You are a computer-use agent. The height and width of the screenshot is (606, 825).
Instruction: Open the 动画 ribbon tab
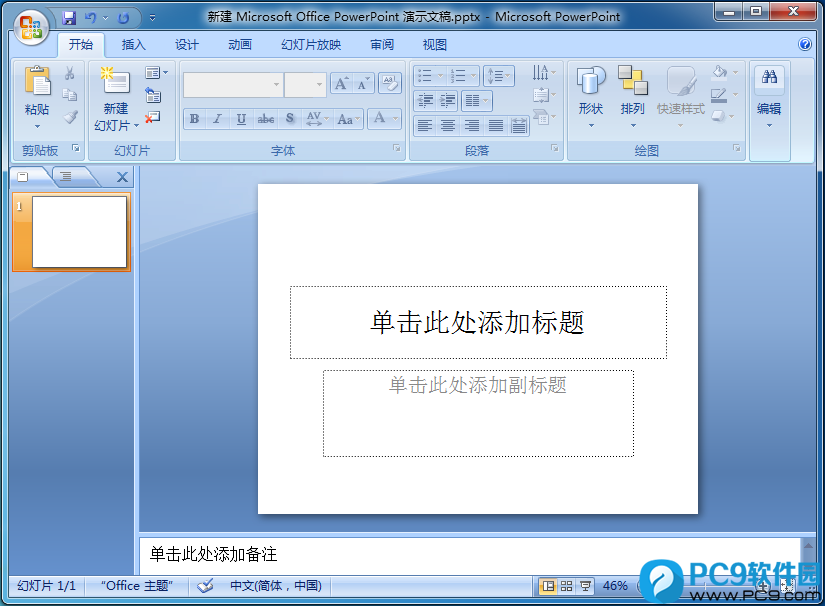pos(240,45)
